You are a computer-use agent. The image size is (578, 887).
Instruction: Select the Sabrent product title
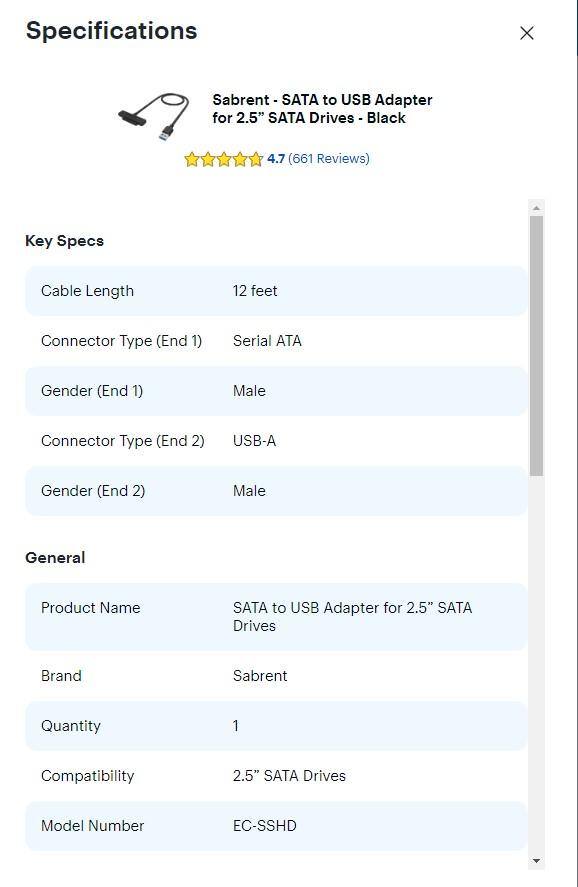pyautogui.click(x=322, y=110)
